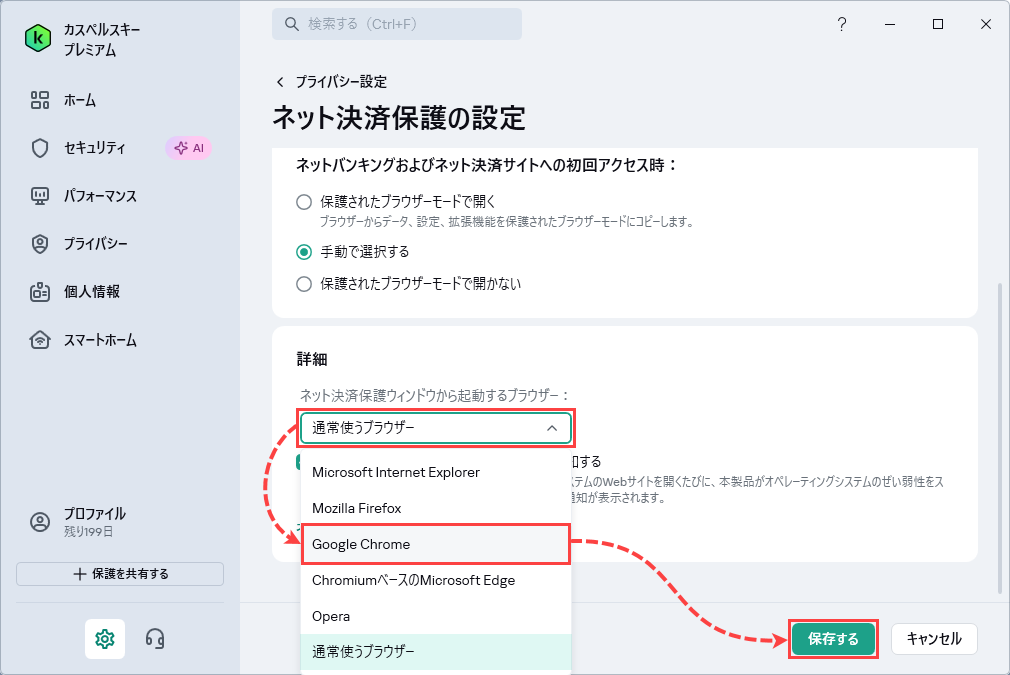Choose Google Chrome from the list
1010x675 pixels.
pos(436,544)
